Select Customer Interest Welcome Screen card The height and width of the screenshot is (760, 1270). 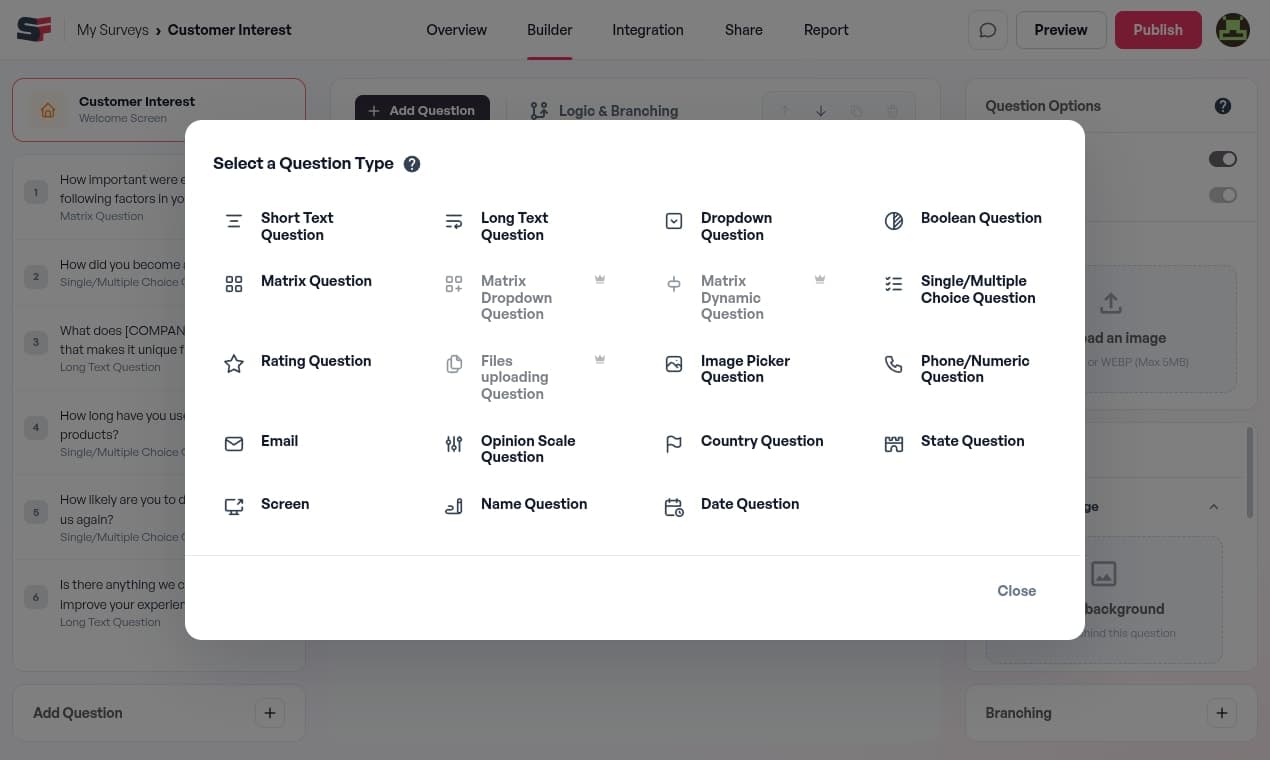point(159,110)
